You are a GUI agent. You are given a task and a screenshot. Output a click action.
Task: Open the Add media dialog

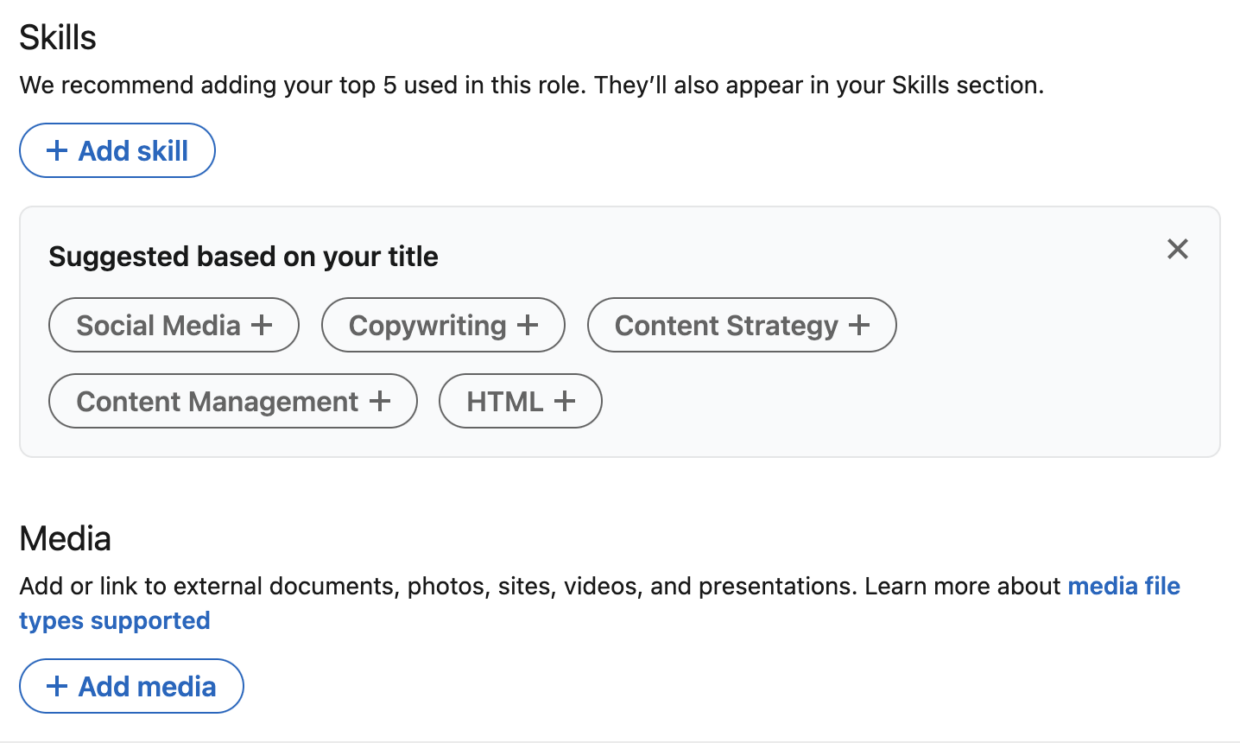click(x=131, y=686)
